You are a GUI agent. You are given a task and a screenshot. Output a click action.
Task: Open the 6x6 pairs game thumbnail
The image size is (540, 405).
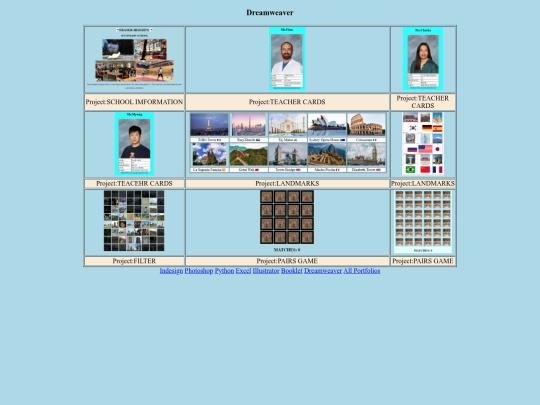point(423,221)
